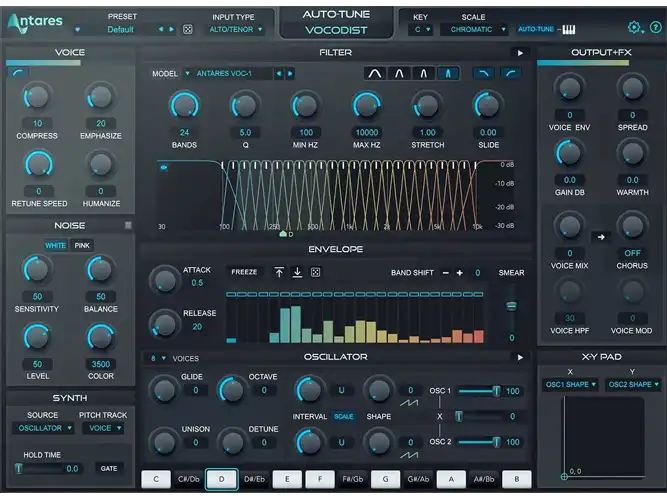
Task: Select Pink noise type
Action: 82,246
